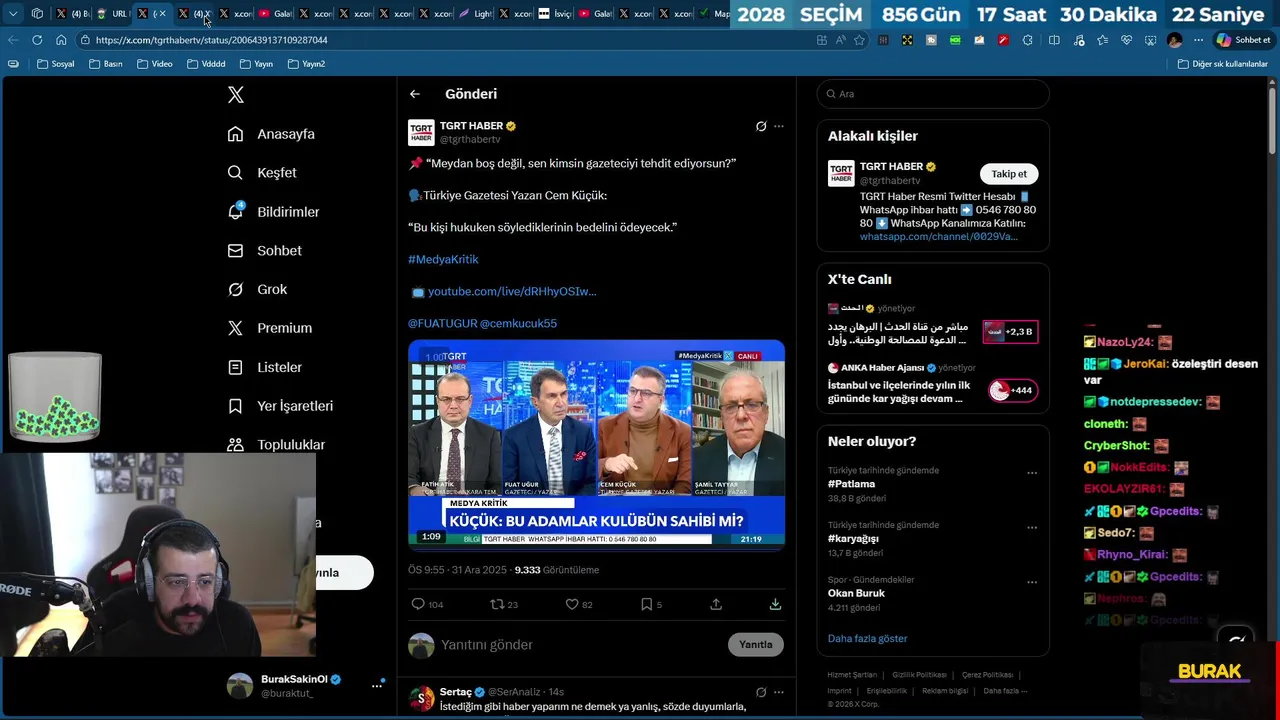
Task: Click the Hizmet Şartları footer link
Action: tap(852, 675)
